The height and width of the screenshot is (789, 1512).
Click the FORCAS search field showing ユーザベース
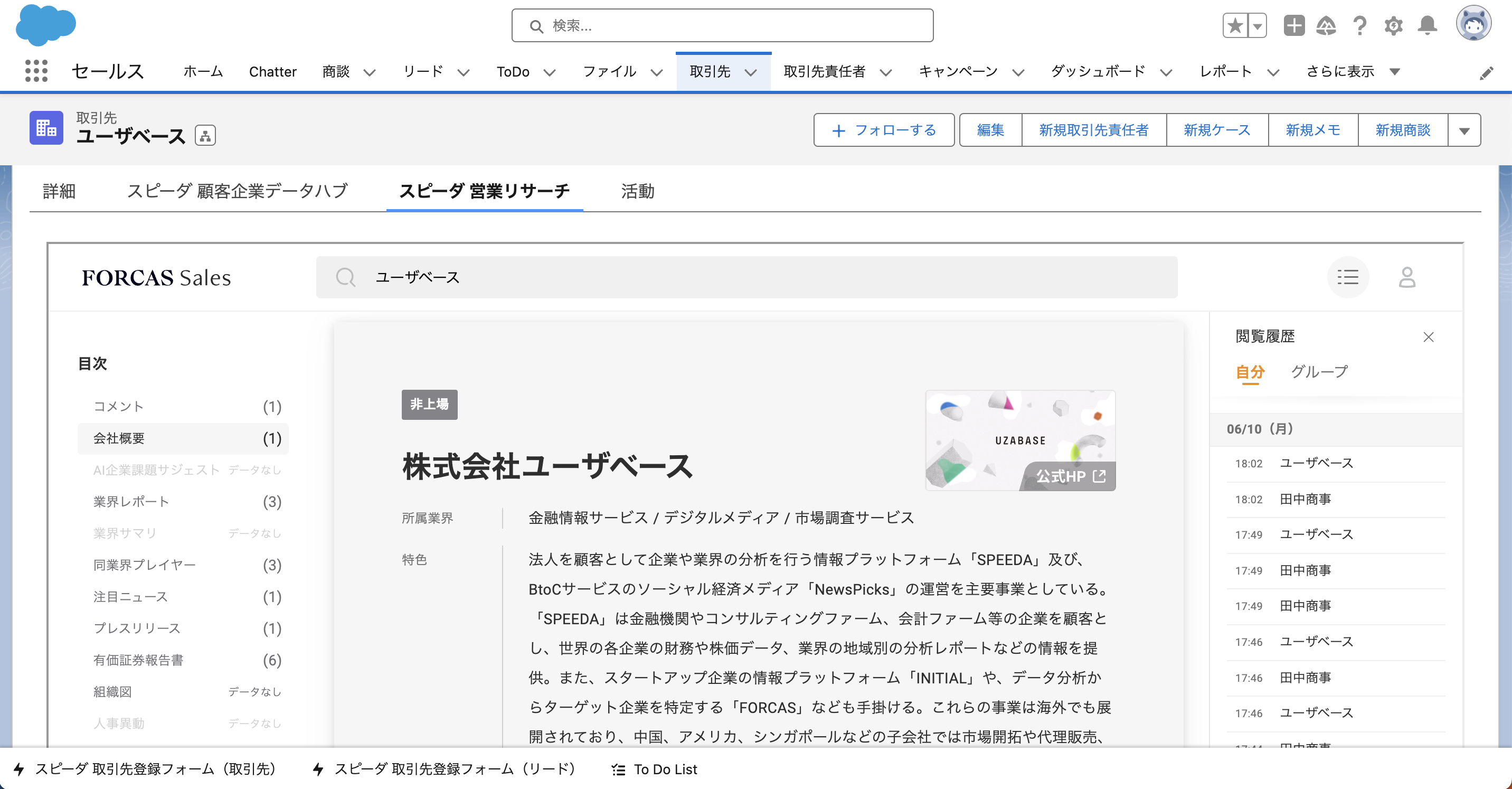click(x=745, y=277)
